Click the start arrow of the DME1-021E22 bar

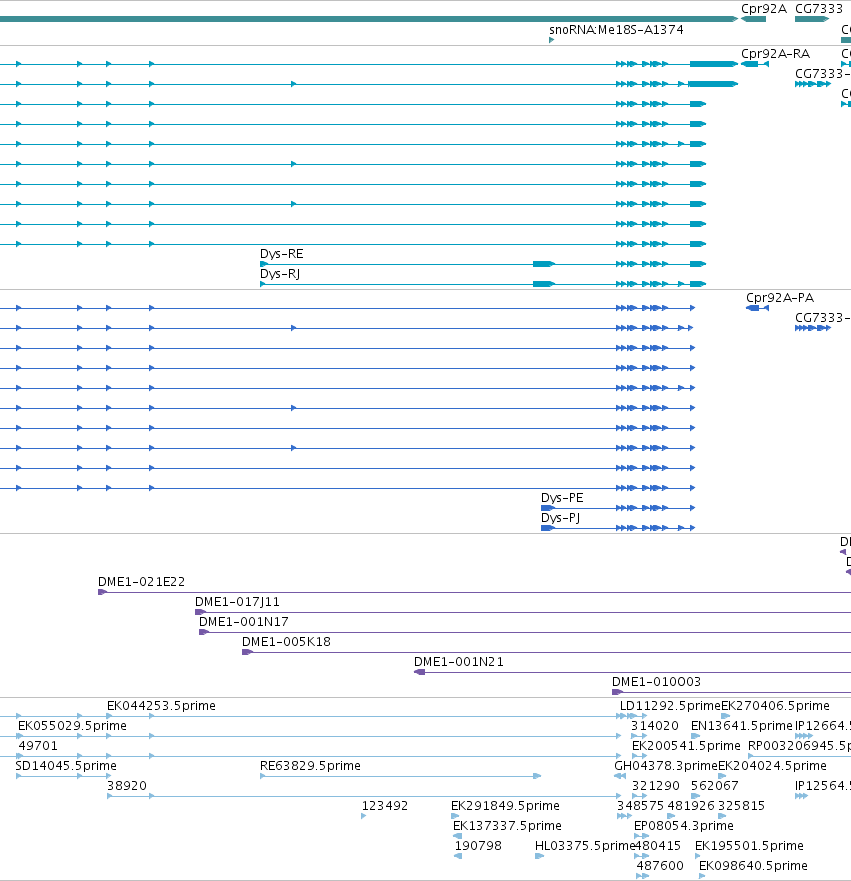[102, 592]
